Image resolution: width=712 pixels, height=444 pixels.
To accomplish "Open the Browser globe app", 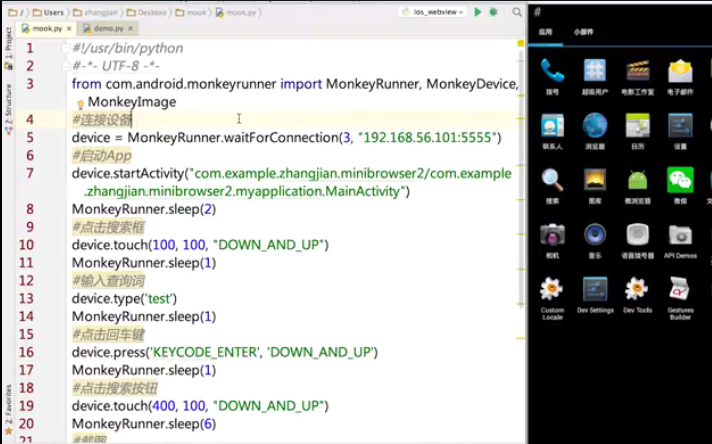I will [x=595, y=126].
